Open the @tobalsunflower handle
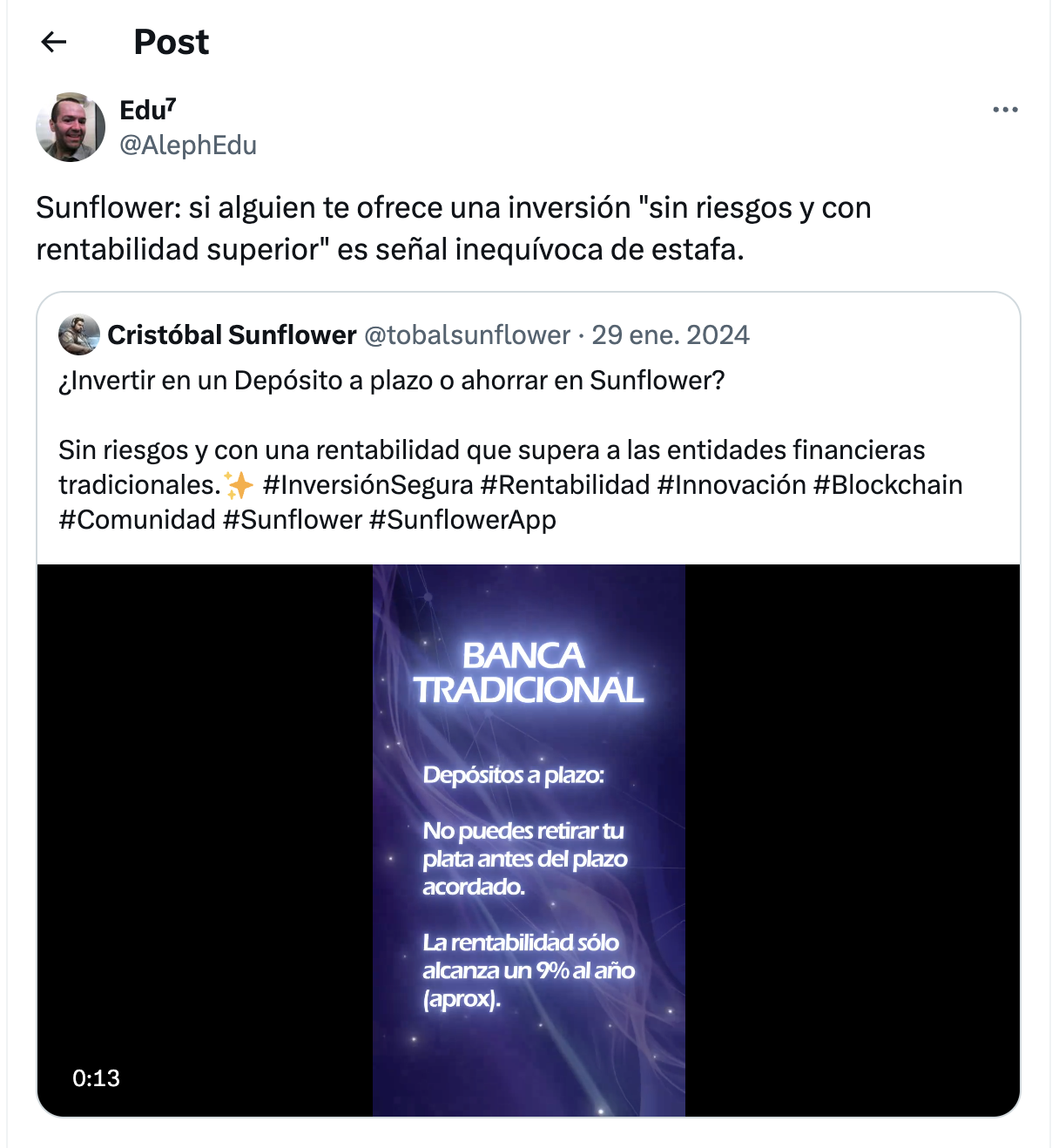 (467, 334)
